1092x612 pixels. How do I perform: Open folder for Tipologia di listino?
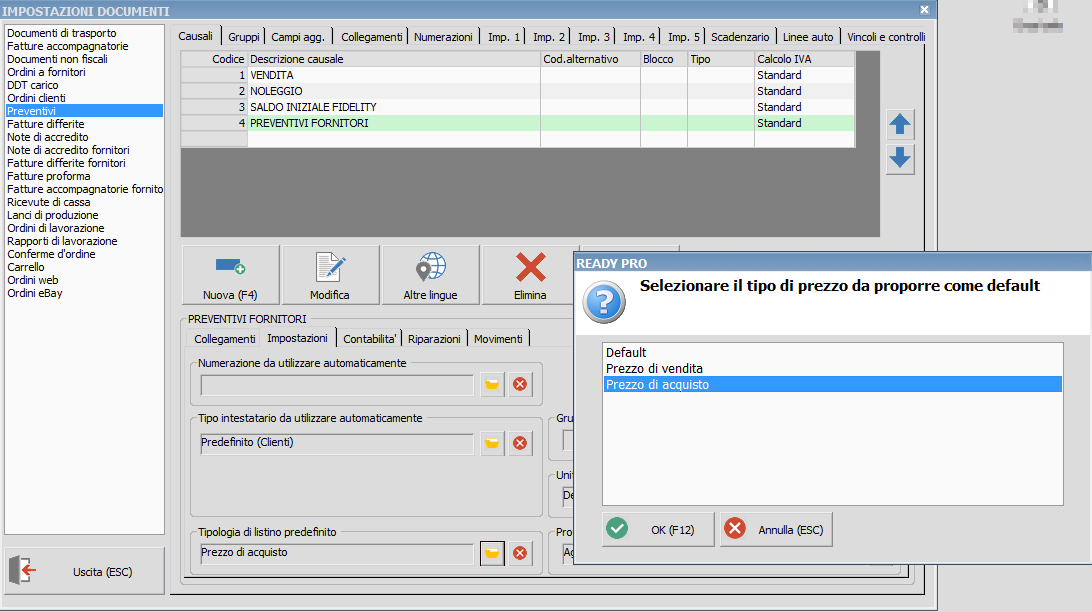tap(492, 554)
